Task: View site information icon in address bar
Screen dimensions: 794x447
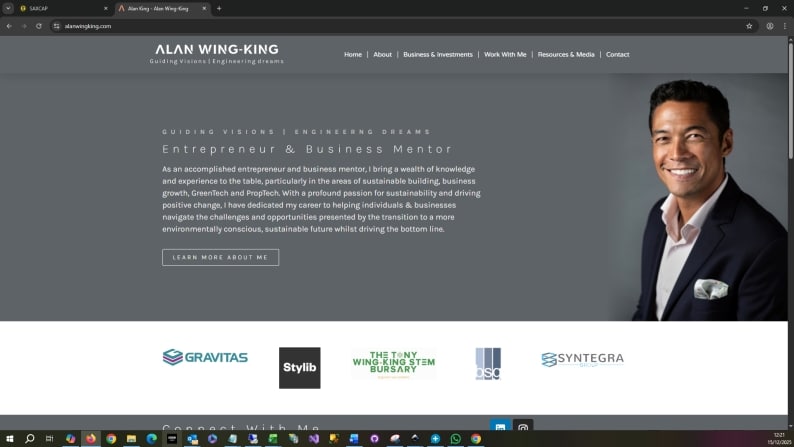Action: coord(57,26)
